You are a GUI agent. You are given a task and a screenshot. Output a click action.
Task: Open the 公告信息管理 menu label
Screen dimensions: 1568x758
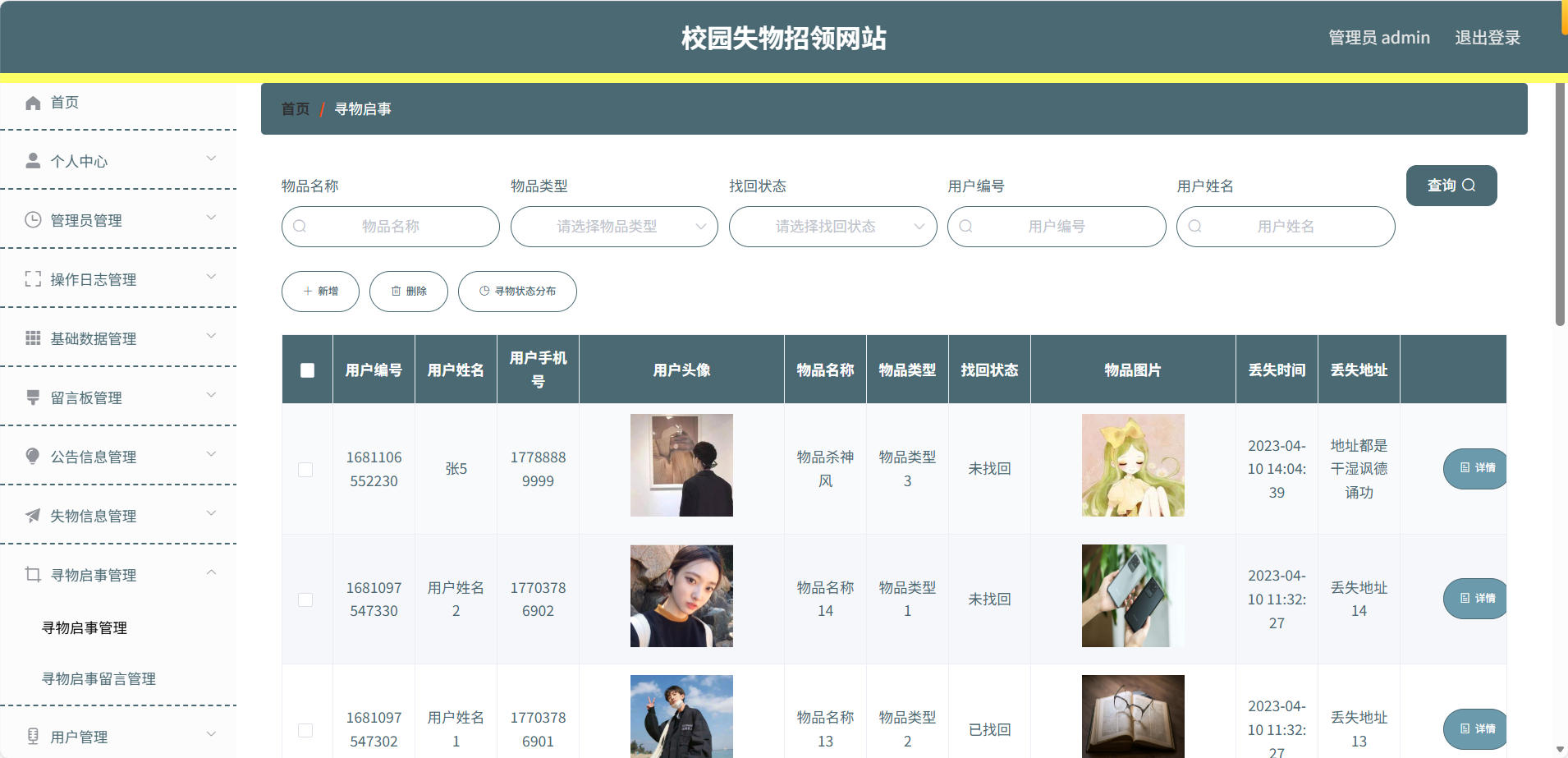point(94,457)
